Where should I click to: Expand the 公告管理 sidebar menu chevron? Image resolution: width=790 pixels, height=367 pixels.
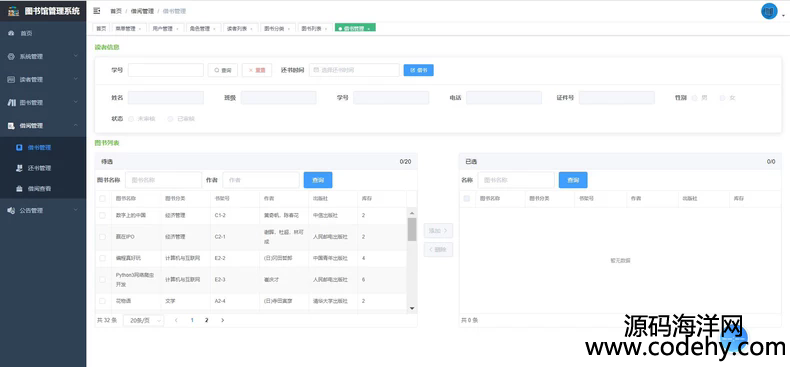76,210
